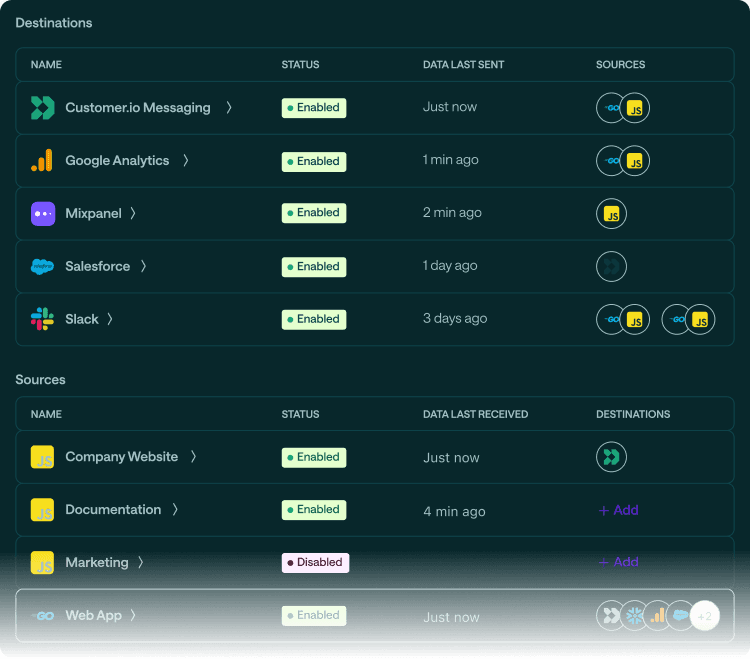Click JS source icon in Customer.io Messaging row
This screenshot has height=659, width=750.
point(634,108)
